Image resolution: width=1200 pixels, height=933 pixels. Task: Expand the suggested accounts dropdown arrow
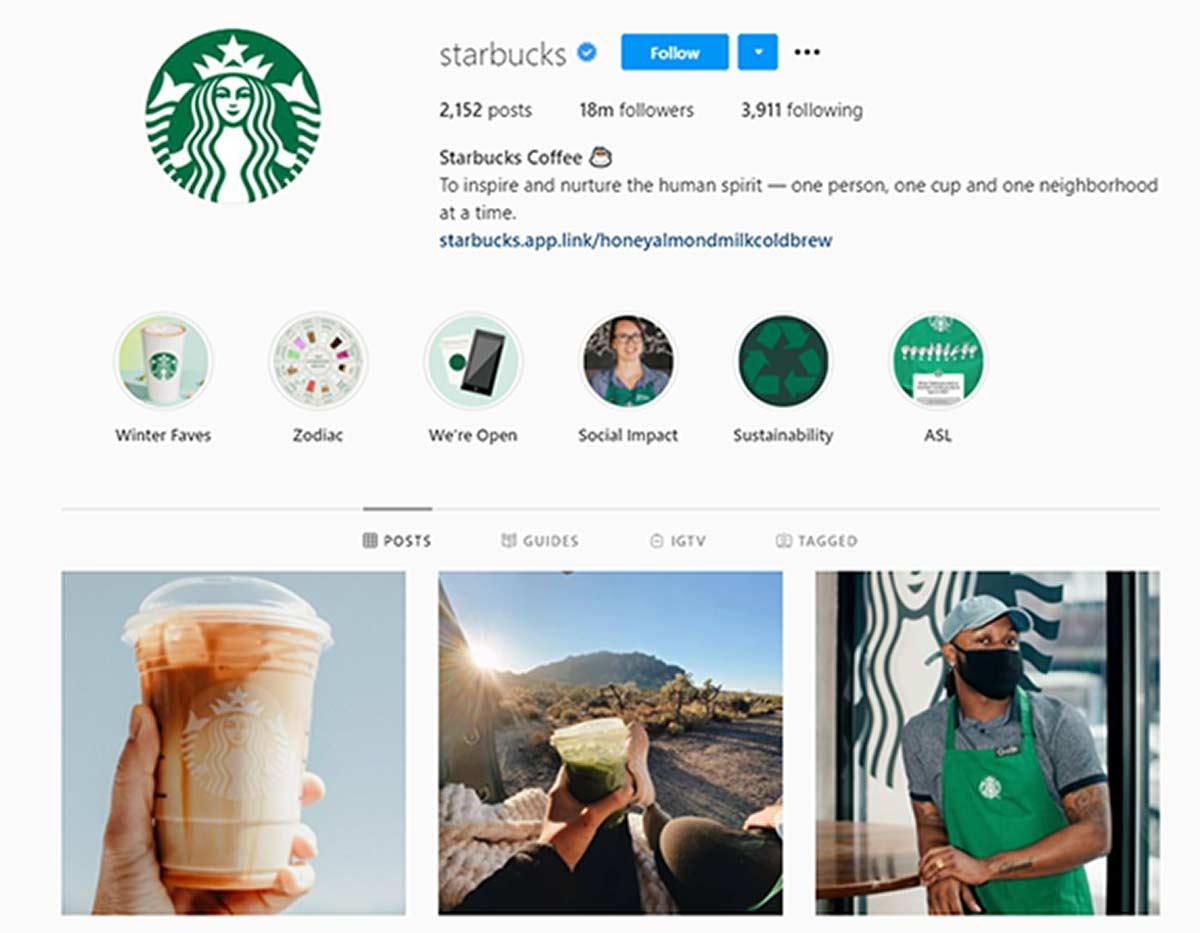tap(758, 52)
